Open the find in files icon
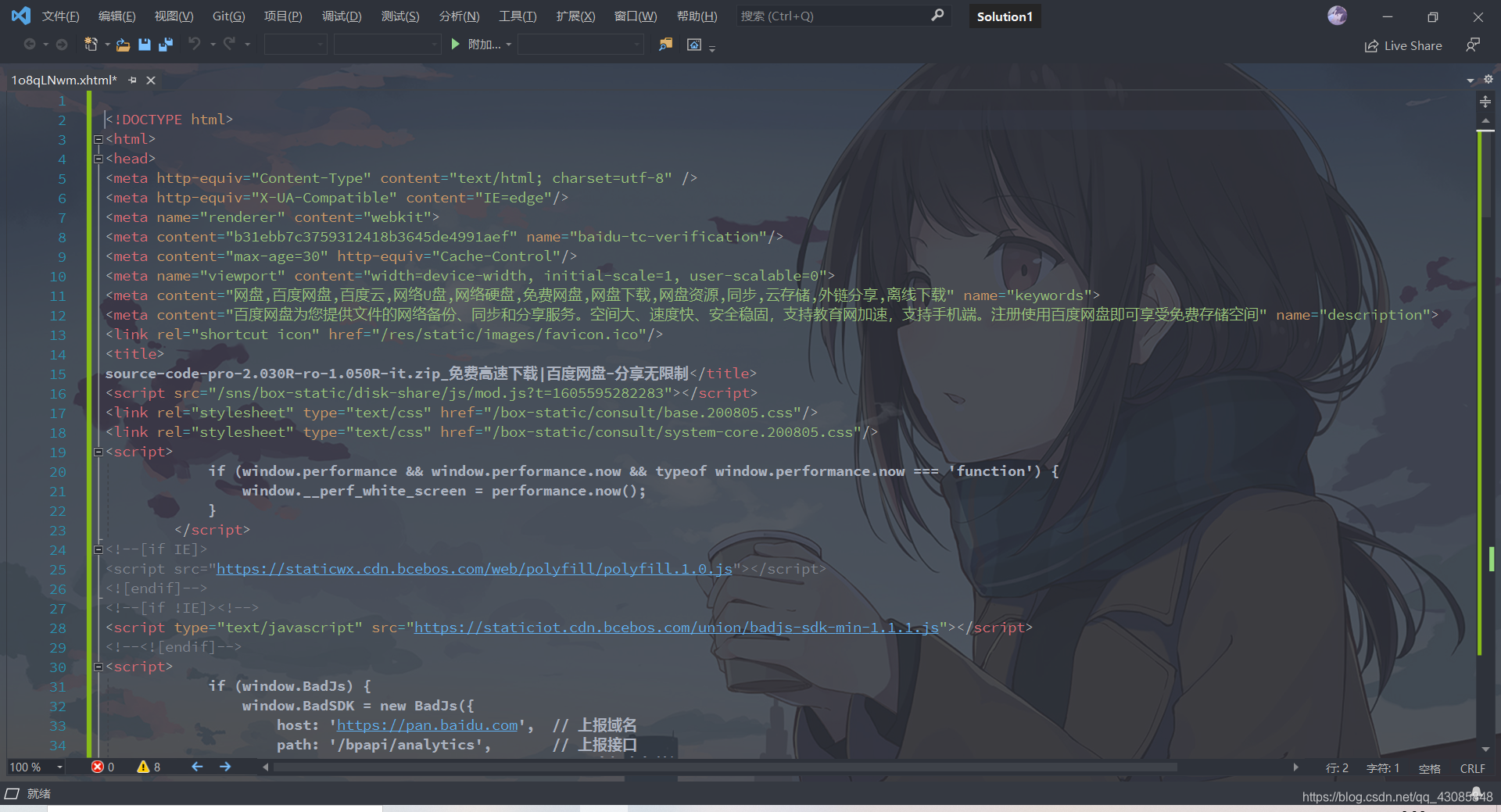Viewport: 1501px width, 812px height. [665, 45]
